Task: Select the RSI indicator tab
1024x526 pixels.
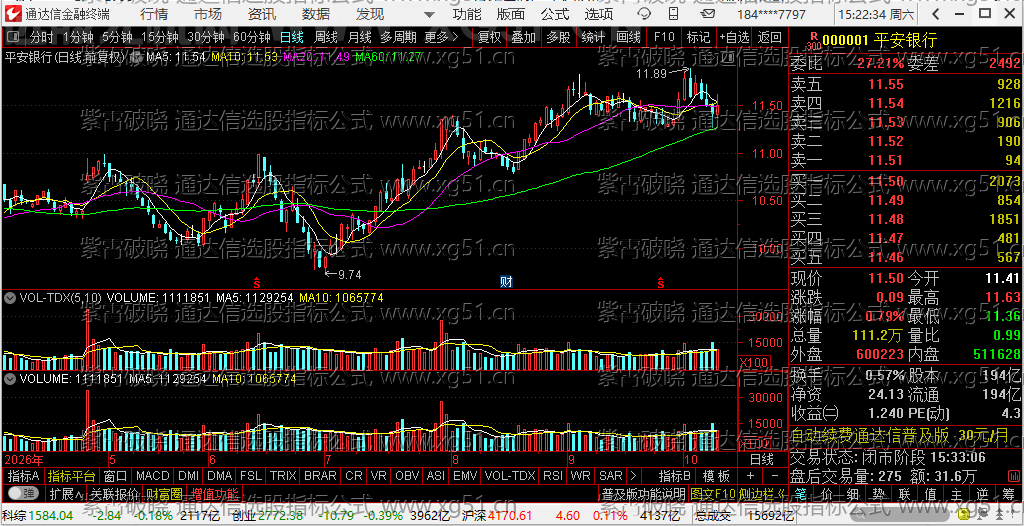Action: (552, 476)
